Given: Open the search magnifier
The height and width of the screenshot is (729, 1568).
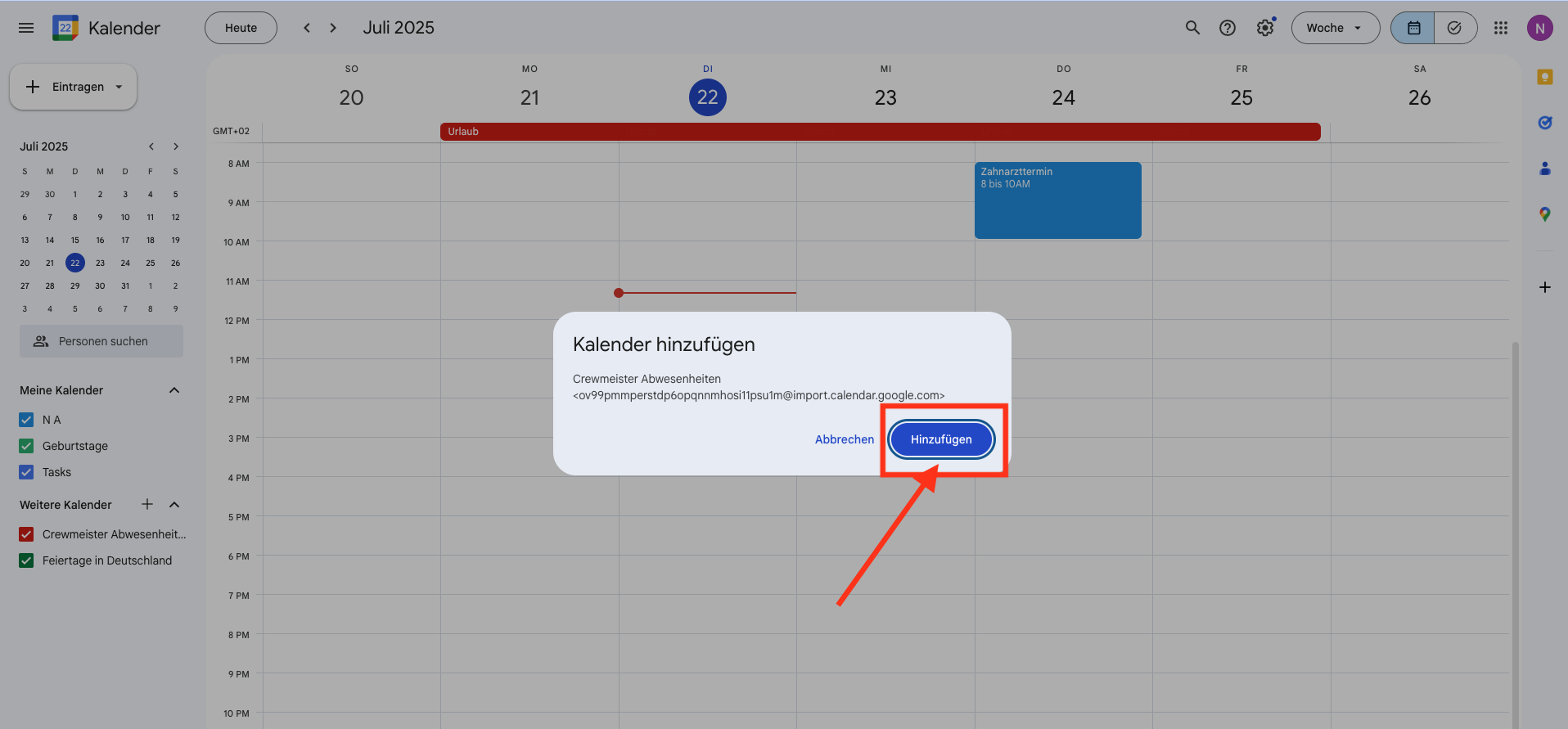Looking at the screenshot, I should coord(1192,28).
